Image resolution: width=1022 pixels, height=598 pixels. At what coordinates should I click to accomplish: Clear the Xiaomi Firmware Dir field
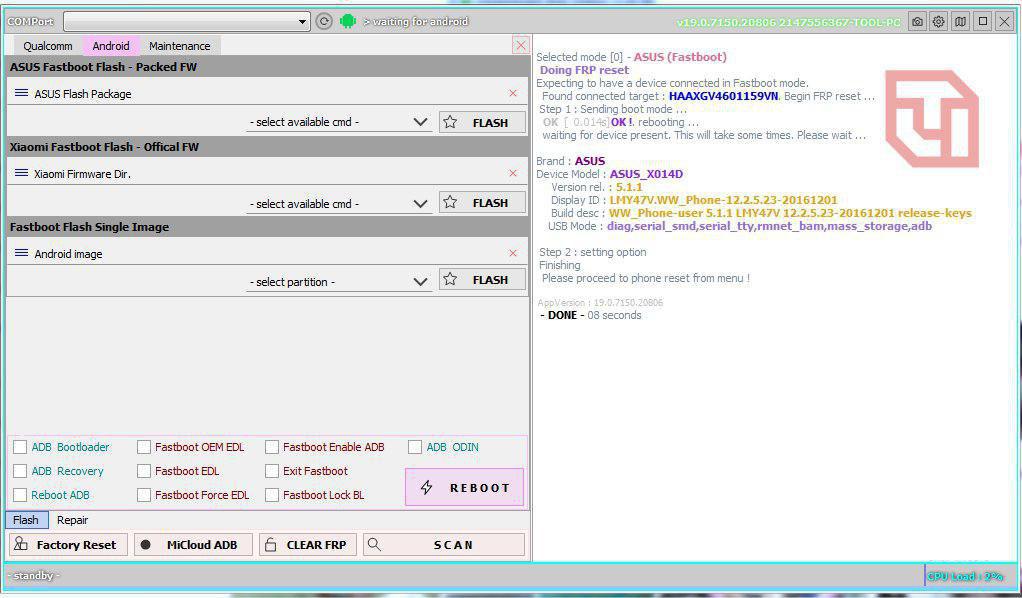click(513, 173)
